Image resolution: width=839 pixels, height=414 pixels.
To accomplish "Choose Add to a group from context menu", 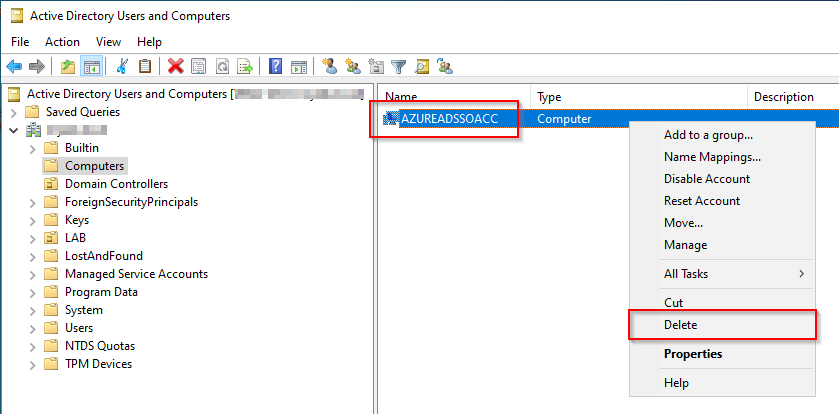I will 722,135.
